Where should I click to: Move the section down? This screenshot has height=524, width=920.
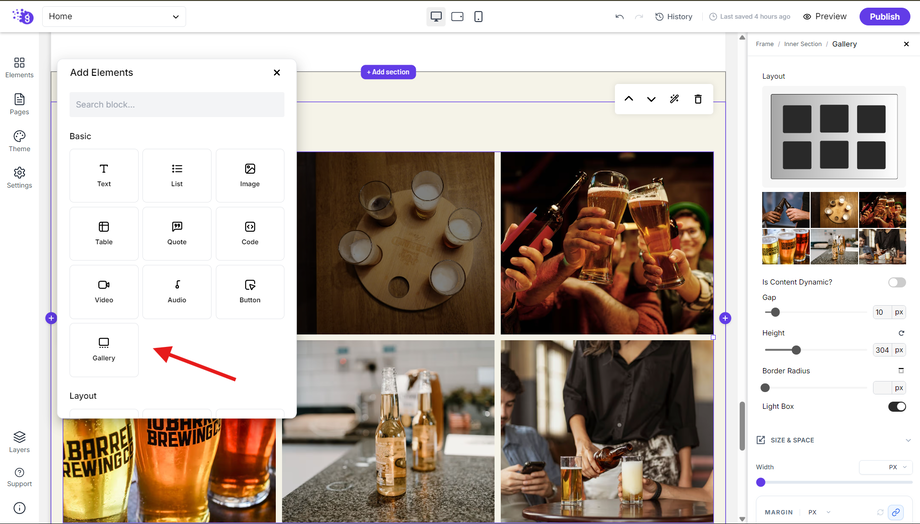pyautogui.click(x=651, y=99)
